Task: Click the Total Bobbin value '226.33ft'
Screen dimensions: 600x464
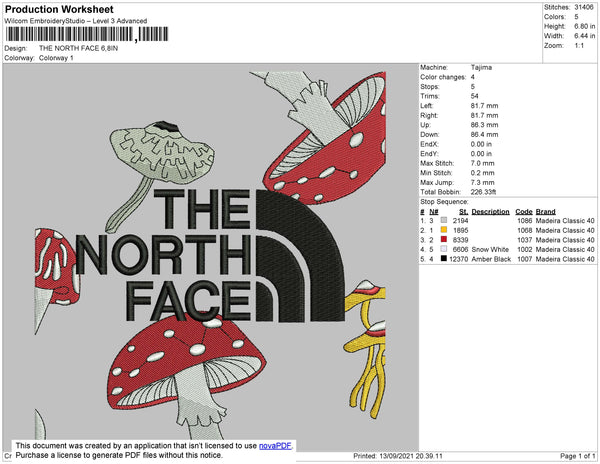Action: [x=483, y=192]
